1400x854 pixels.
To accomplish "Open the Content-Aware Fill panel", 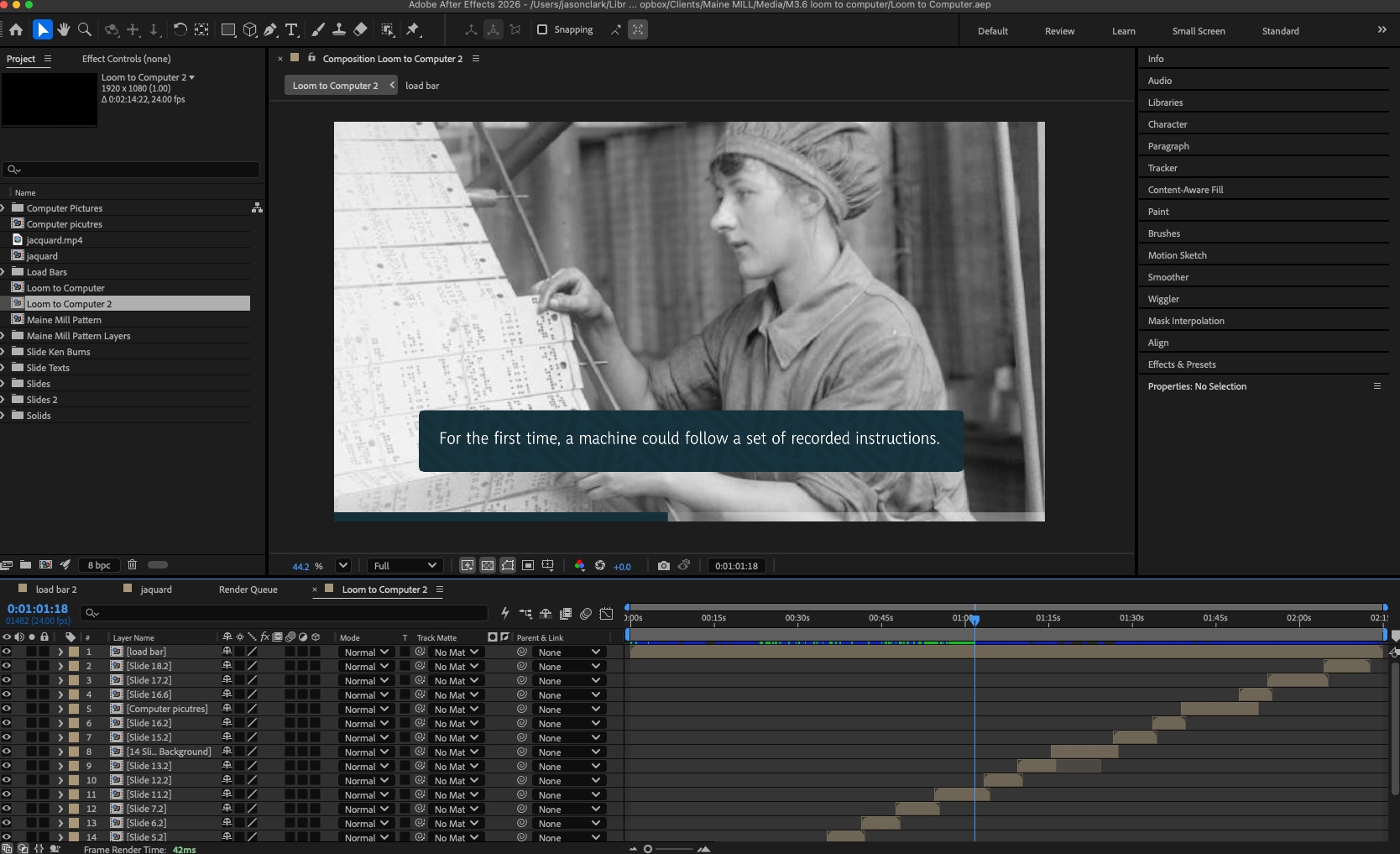I will coord(1185,190).
